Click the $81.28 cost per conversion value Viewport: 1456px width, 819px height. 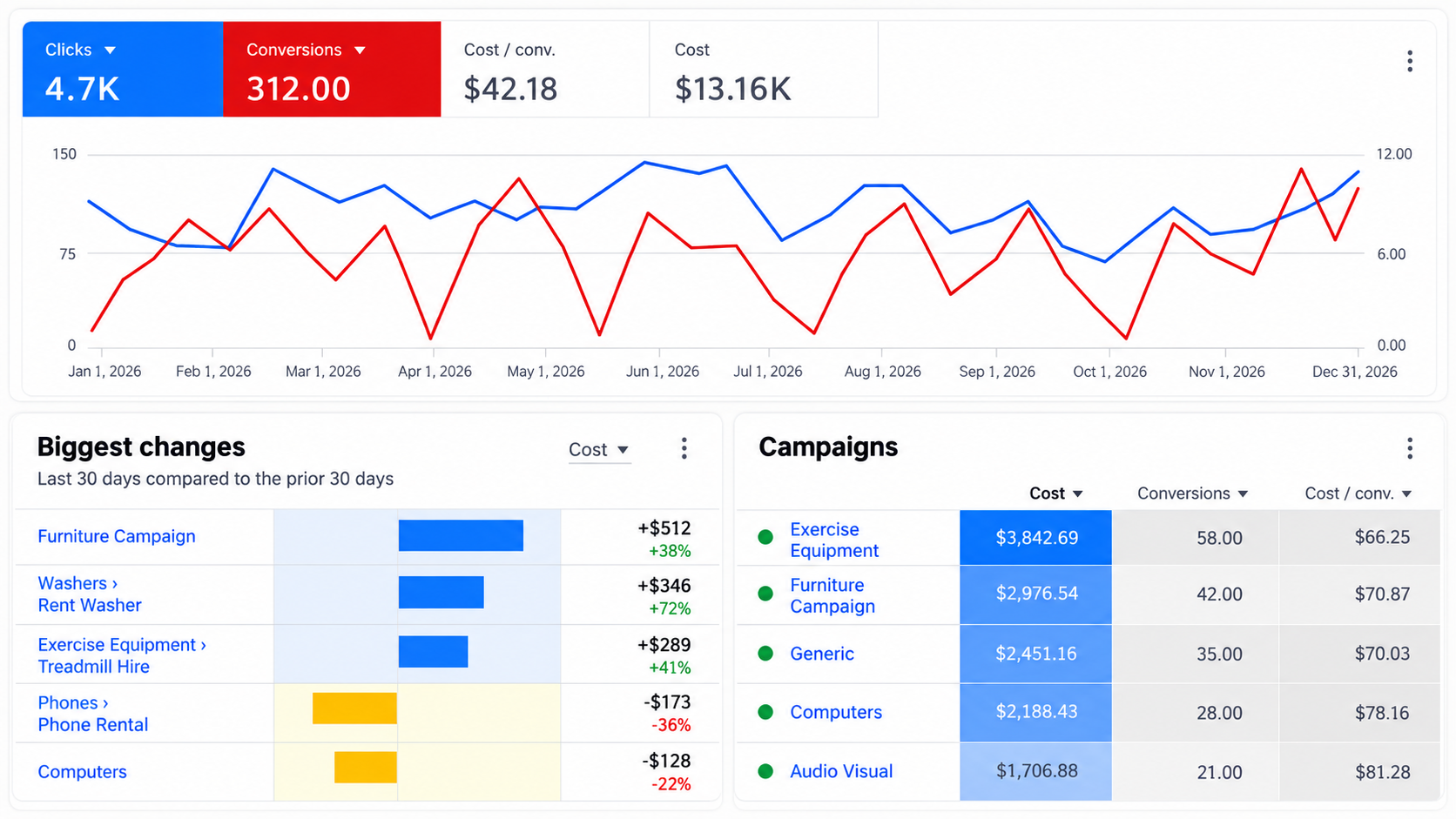pos(1382,771)
